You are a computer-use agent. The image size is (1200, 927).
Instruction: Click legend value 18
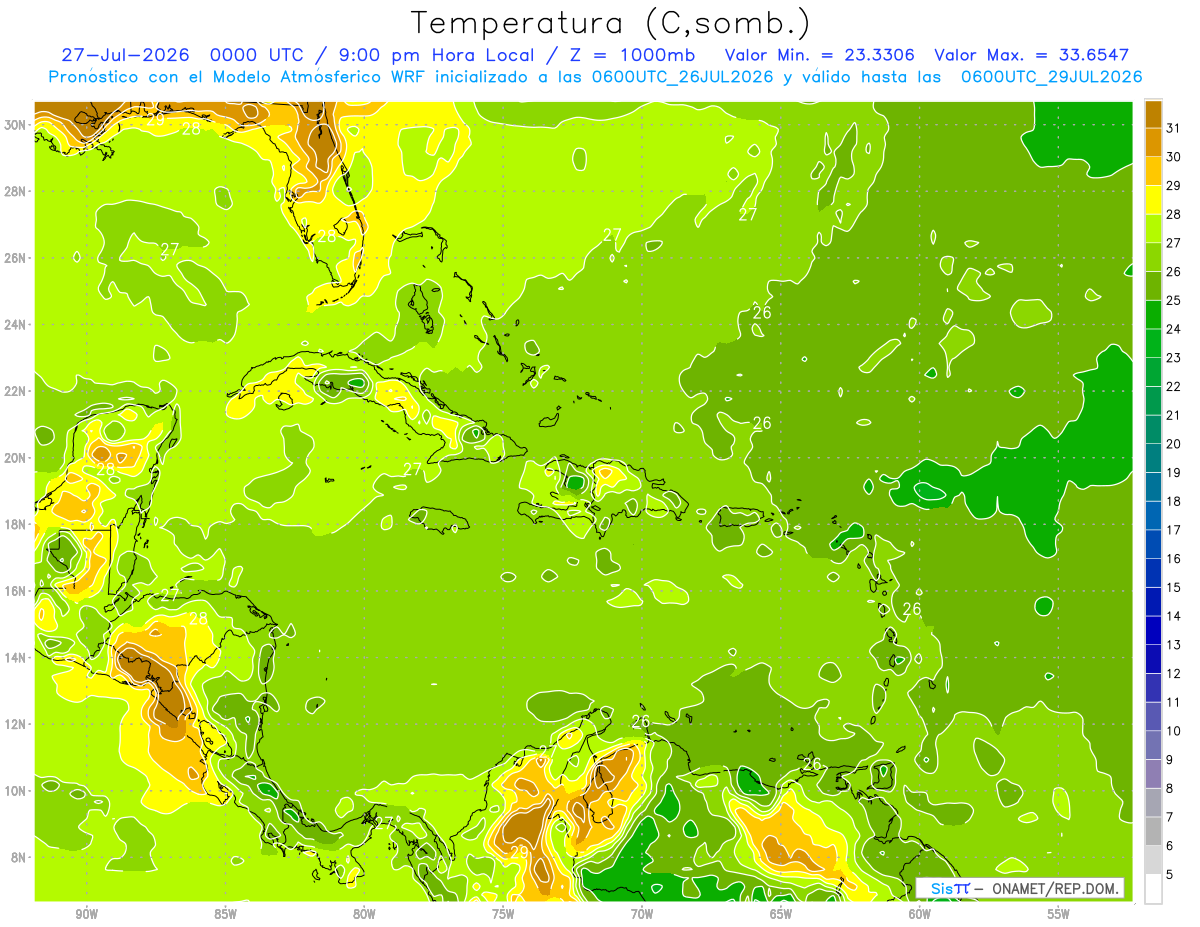1173,502
